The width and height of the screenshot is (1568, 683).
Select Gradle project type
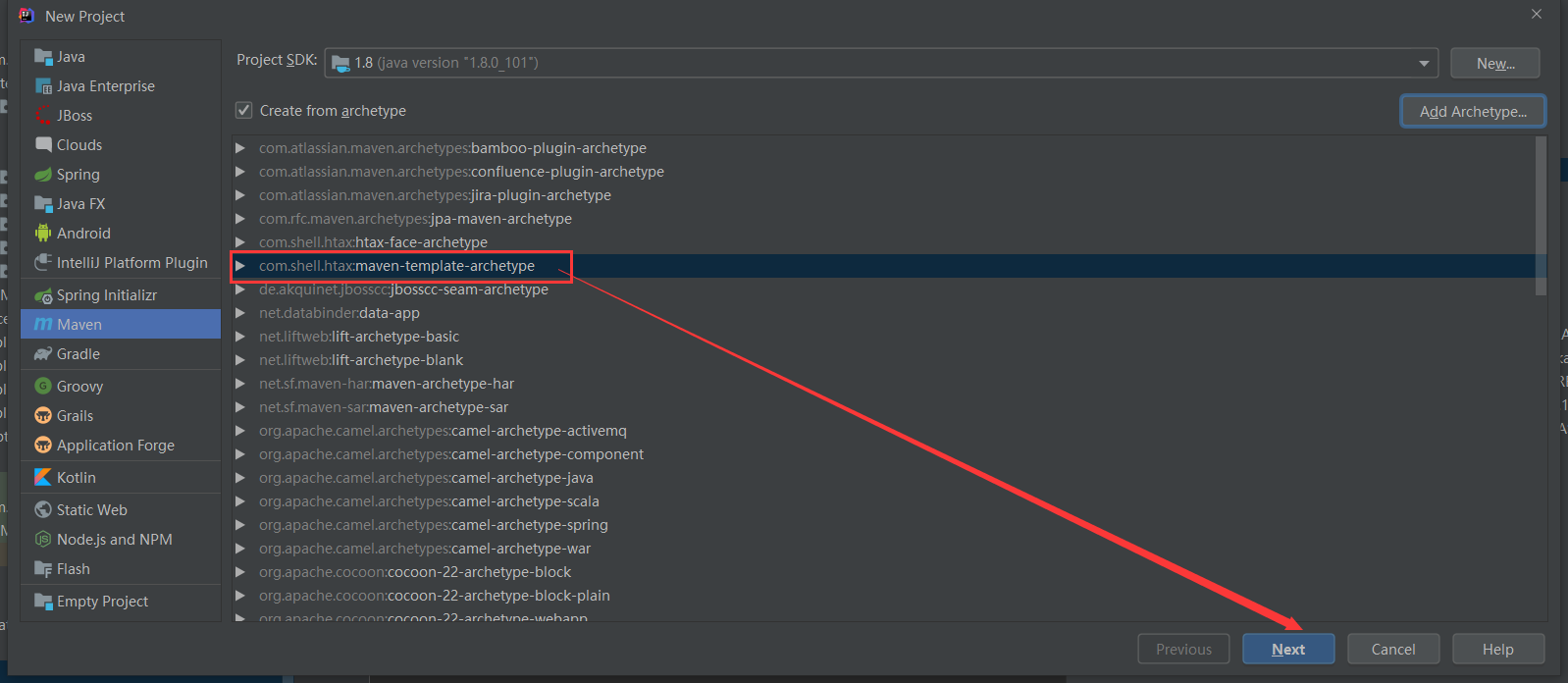(121, 354)
